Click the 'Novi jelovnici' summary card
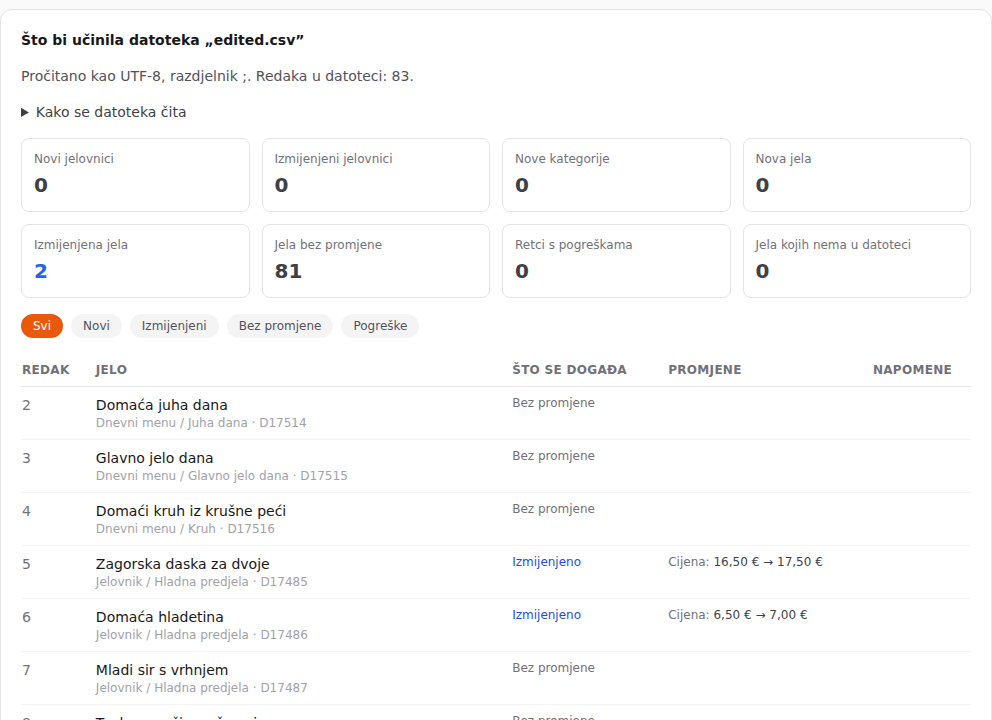 tap(135, 175)
